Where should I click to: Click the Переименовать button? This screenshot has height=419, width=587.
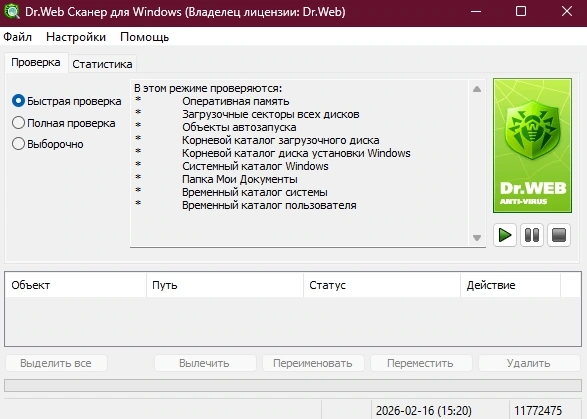(x=313, y=363)
